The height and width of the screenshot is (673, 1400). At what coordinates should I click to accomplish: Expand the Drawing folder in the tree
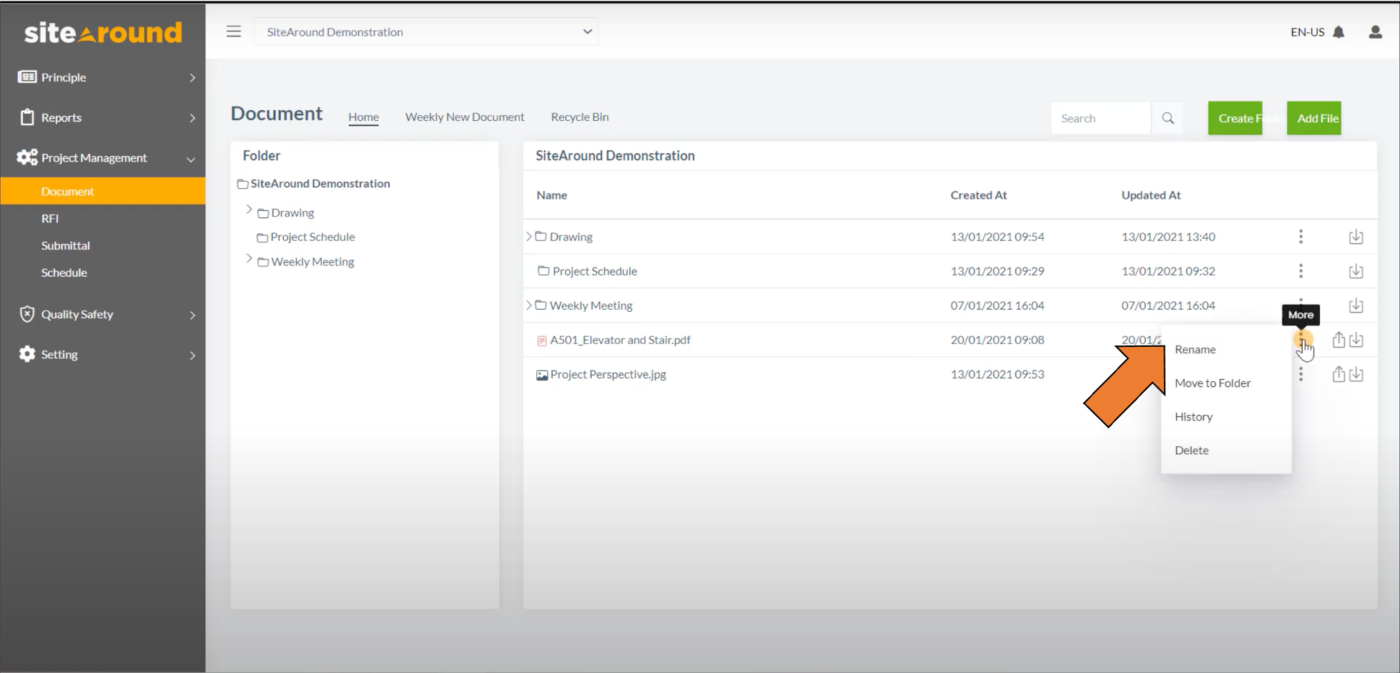(x=249, y=211)
